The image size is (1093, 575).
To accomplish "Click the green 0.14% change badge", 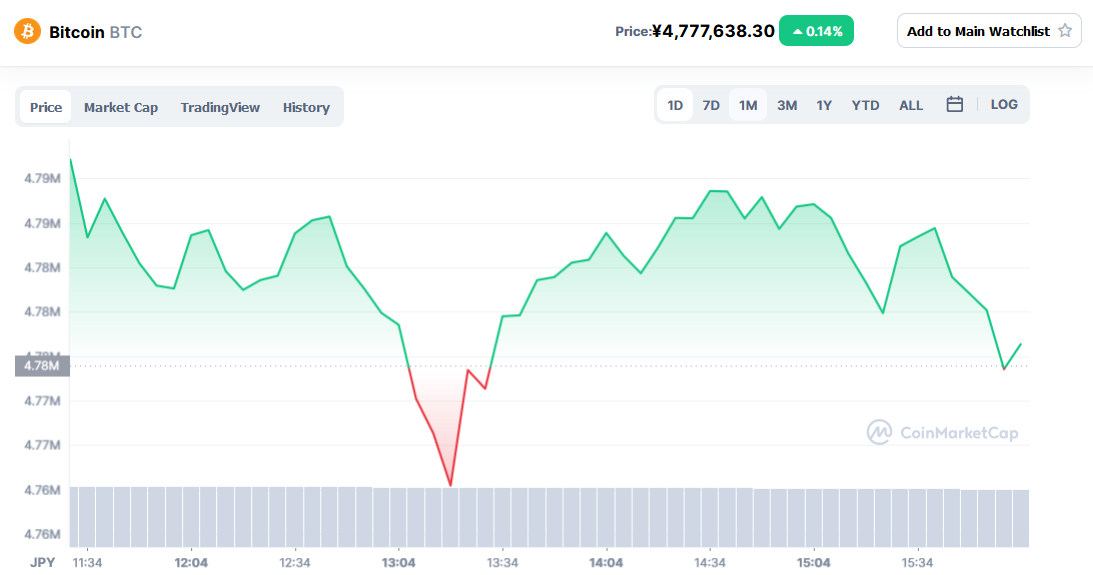I will click(816, 31).
